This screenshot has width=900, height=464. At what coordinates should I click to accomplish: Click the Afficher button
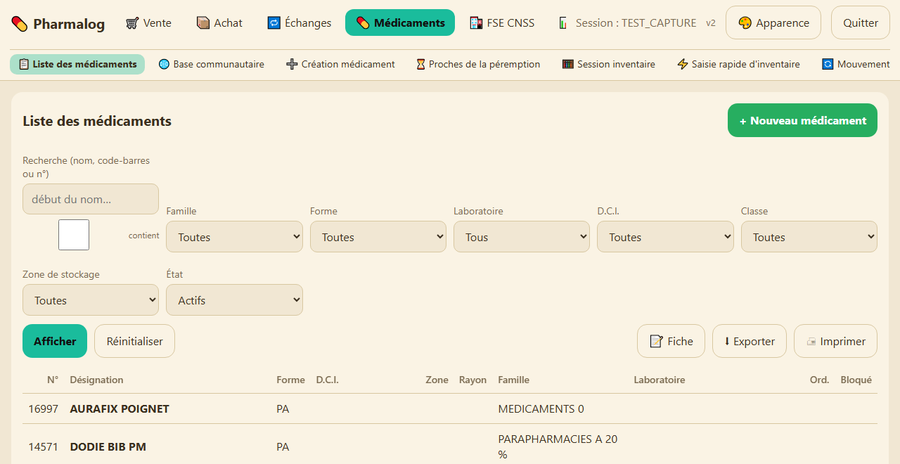tap(55, 341)
